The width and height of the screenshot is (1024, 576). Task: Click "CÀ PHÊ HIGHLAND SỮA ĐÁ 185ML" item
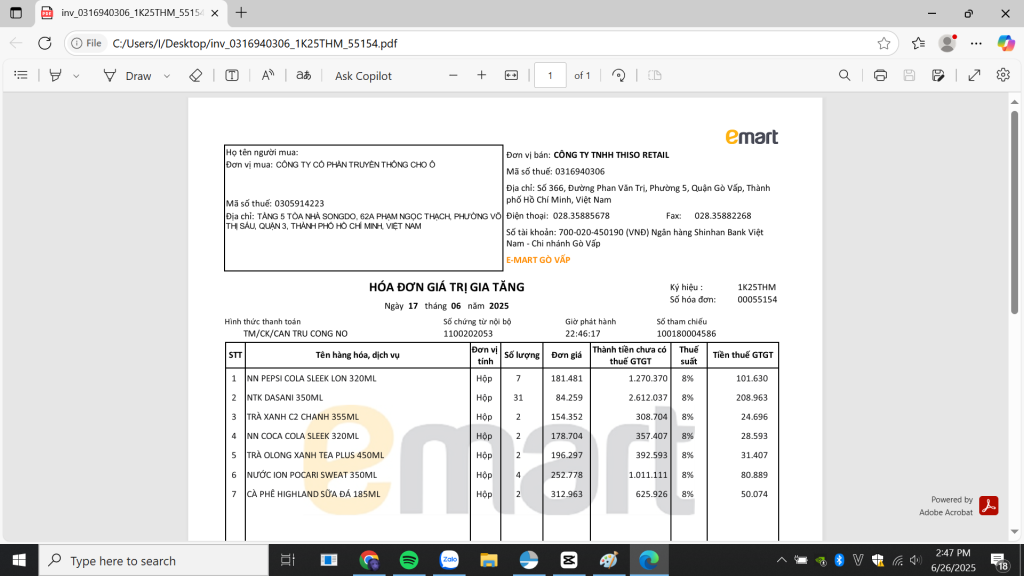pyautogui.click(x=313, y=494)
